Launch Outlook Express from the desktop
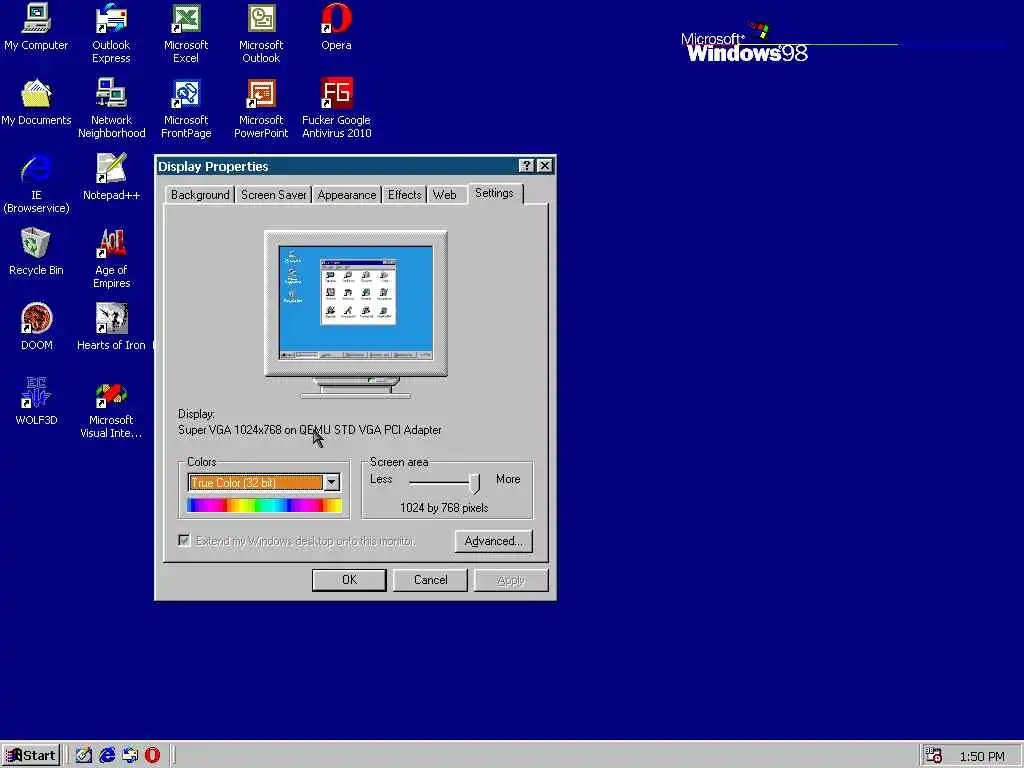The image size is (1024, 768). point(111,33)
